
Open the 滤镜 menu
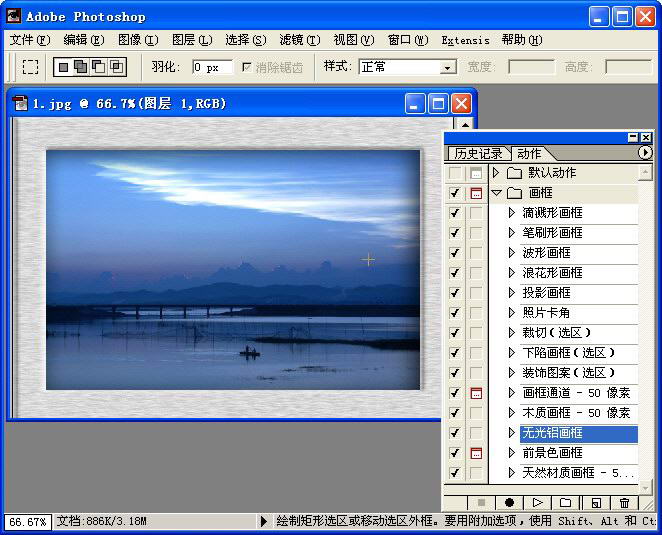coord(299,40)
